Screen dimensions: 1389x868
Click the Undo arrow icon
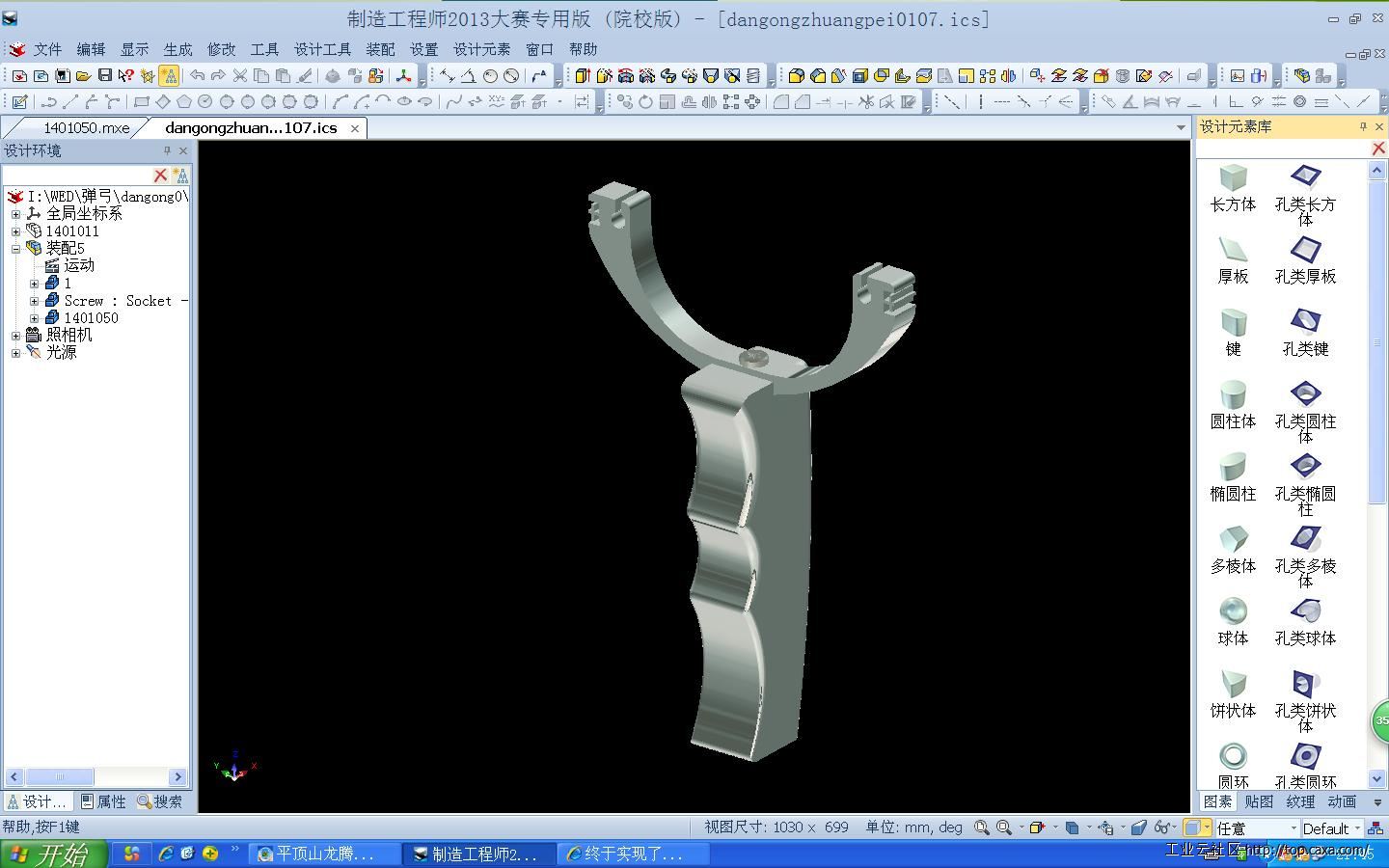[197, 75]
